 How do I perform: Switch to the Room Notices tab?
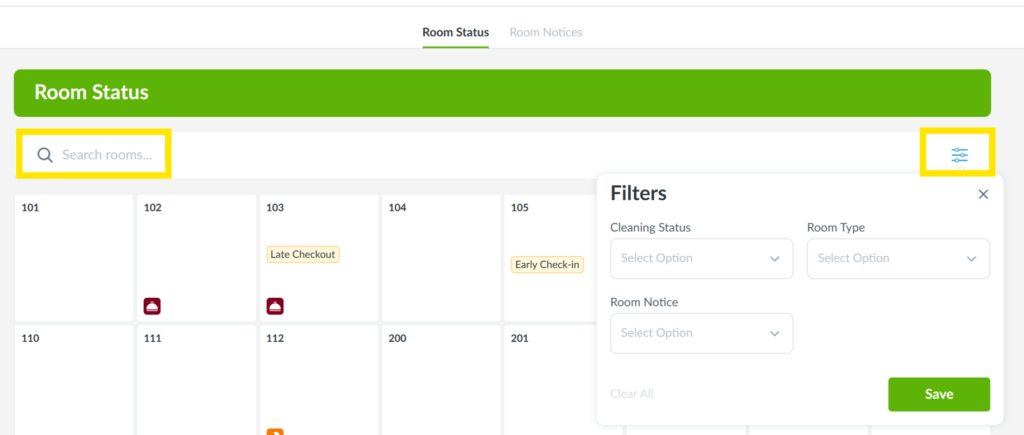(x=546, y=32)
